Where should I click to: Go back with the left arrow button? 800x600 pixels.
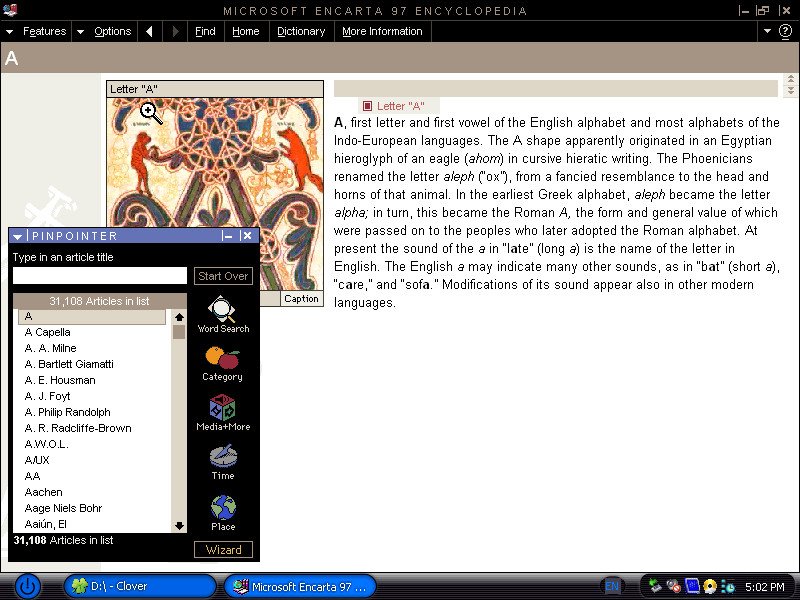[x=149, y=32]
